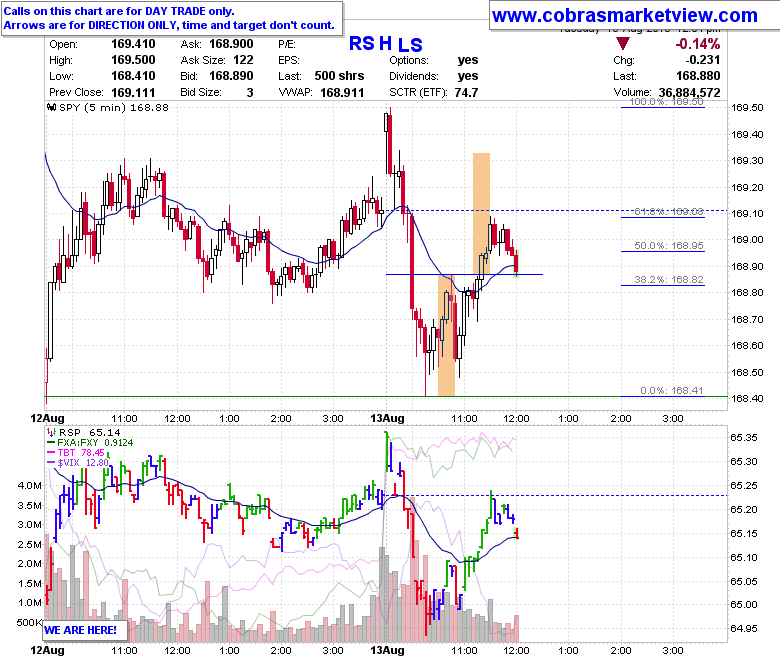
Task: Select the Volume figure 36,884,572
Action: coord(689,93)
